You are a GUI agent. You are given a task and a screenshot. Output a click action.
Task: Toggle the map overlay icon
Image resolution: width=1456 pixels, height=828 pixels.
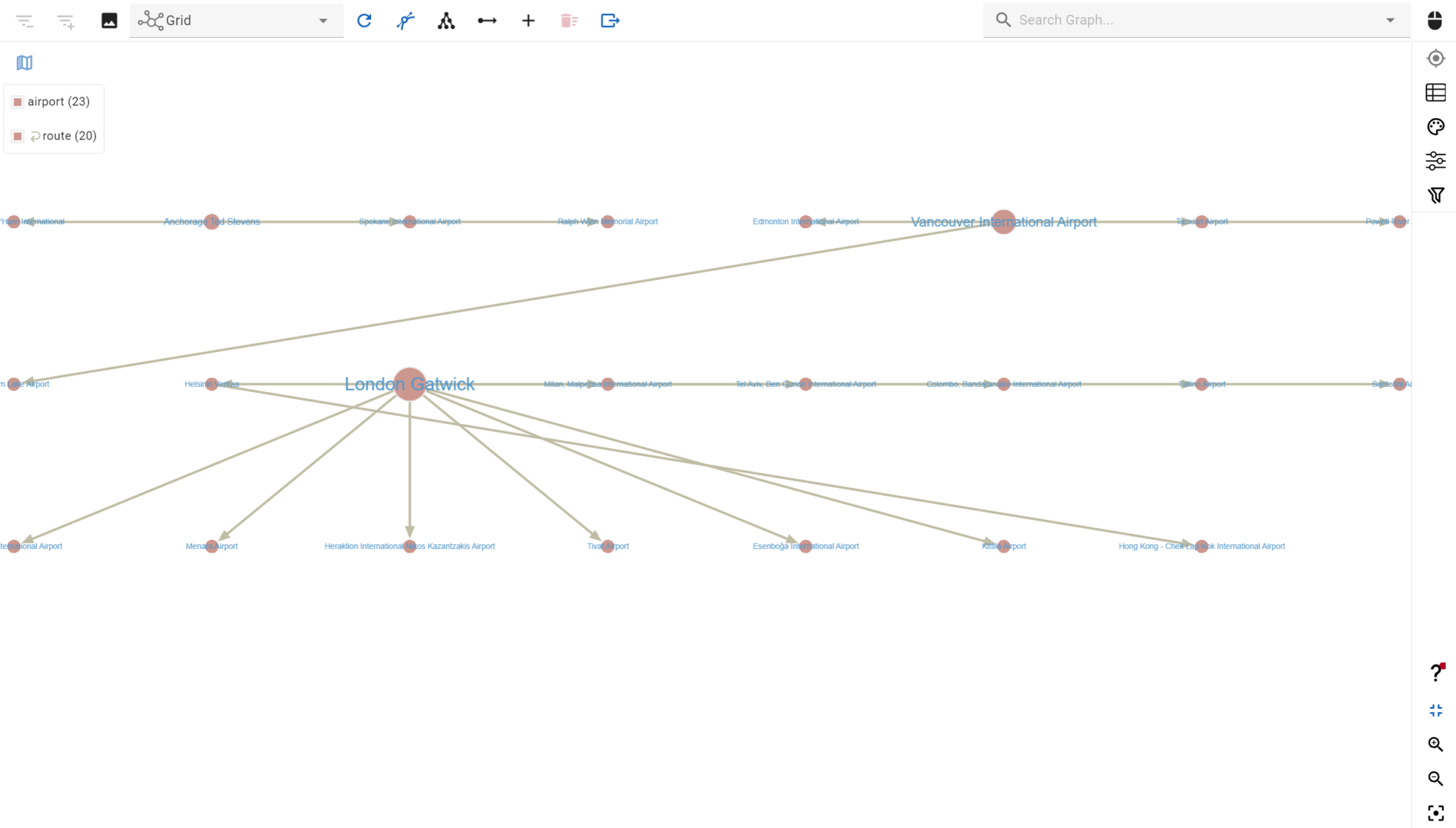click(x=24, y=63)
